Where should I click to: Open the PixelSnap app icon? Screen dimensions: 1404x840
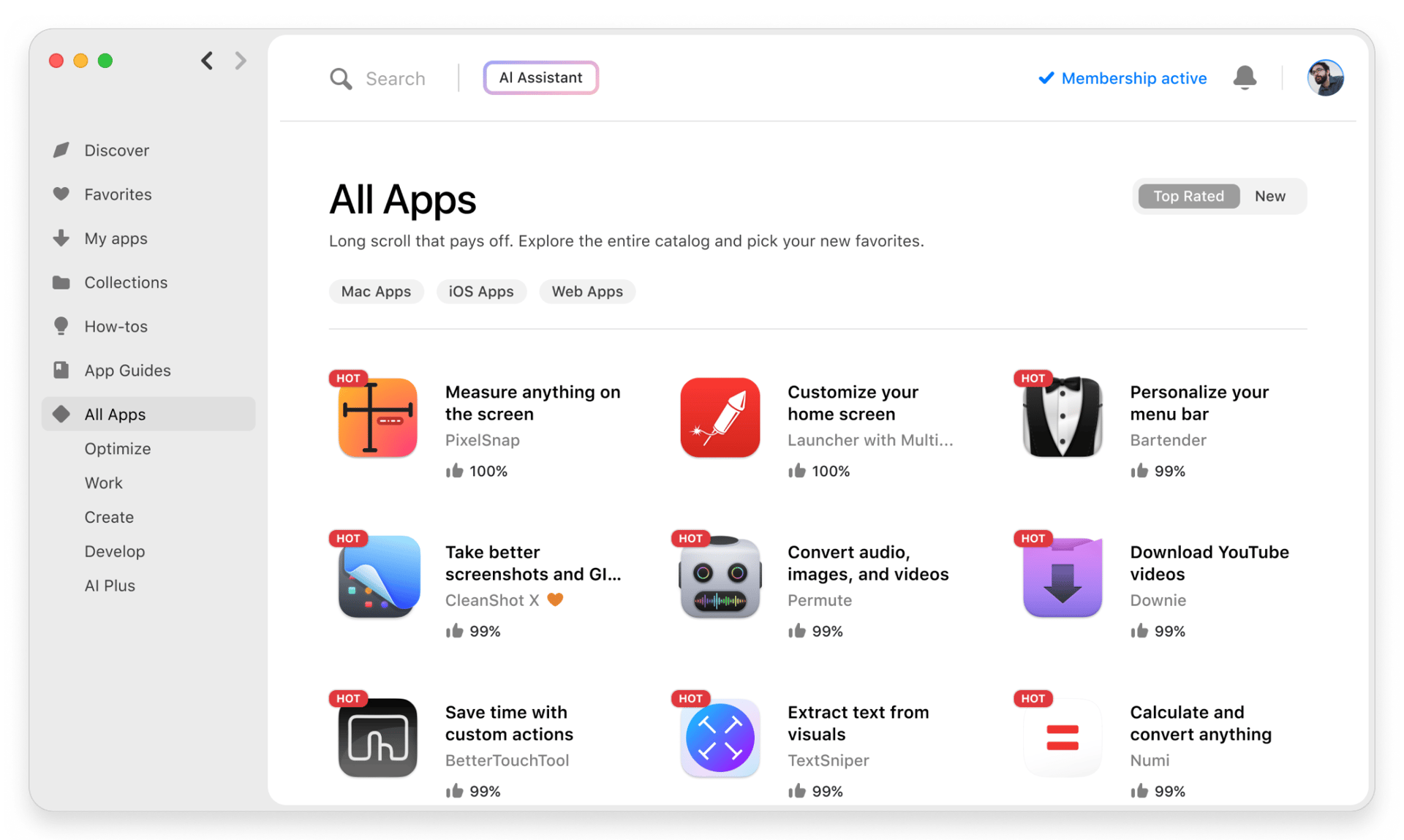tap(377, 417)
